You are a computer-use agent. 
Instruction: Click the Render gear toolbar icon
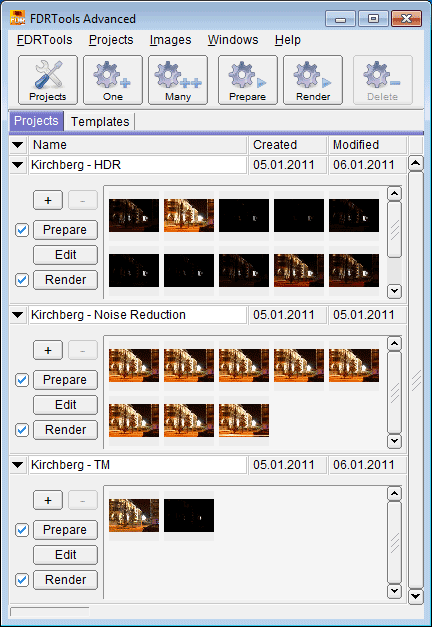click(313, 80)
